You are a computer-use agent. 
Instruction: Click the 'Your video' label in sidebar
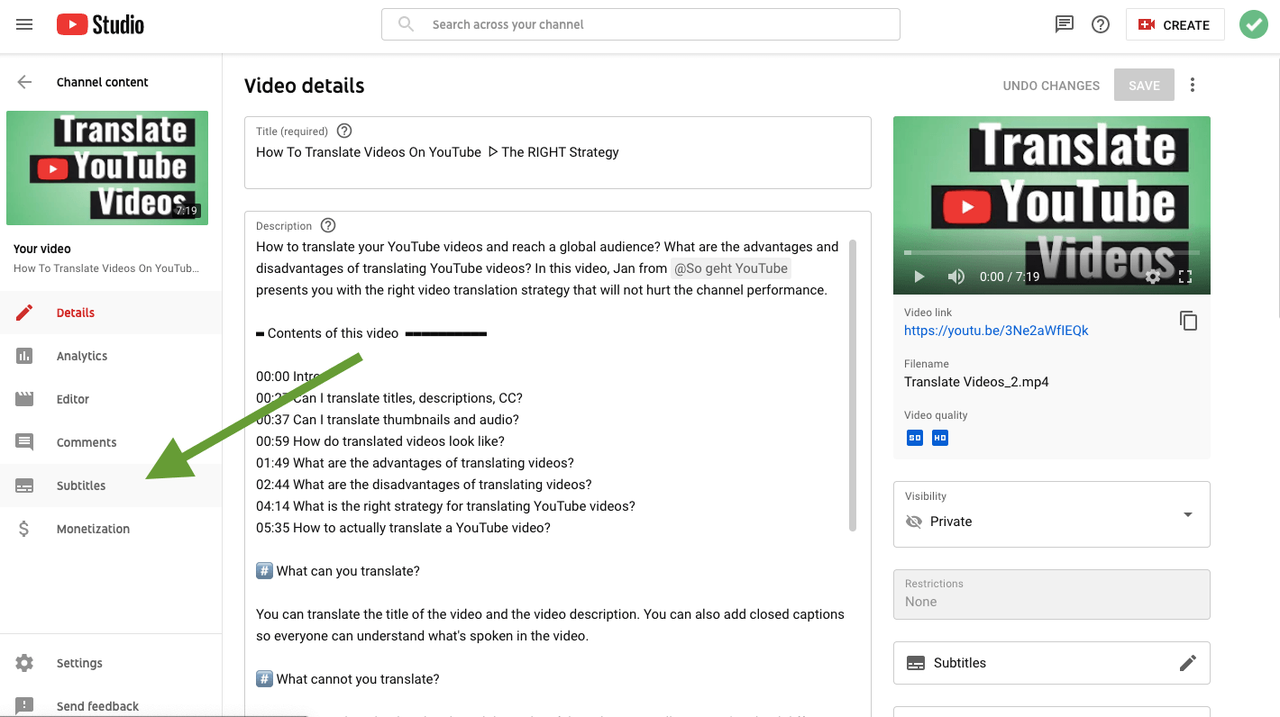point(42,249)
